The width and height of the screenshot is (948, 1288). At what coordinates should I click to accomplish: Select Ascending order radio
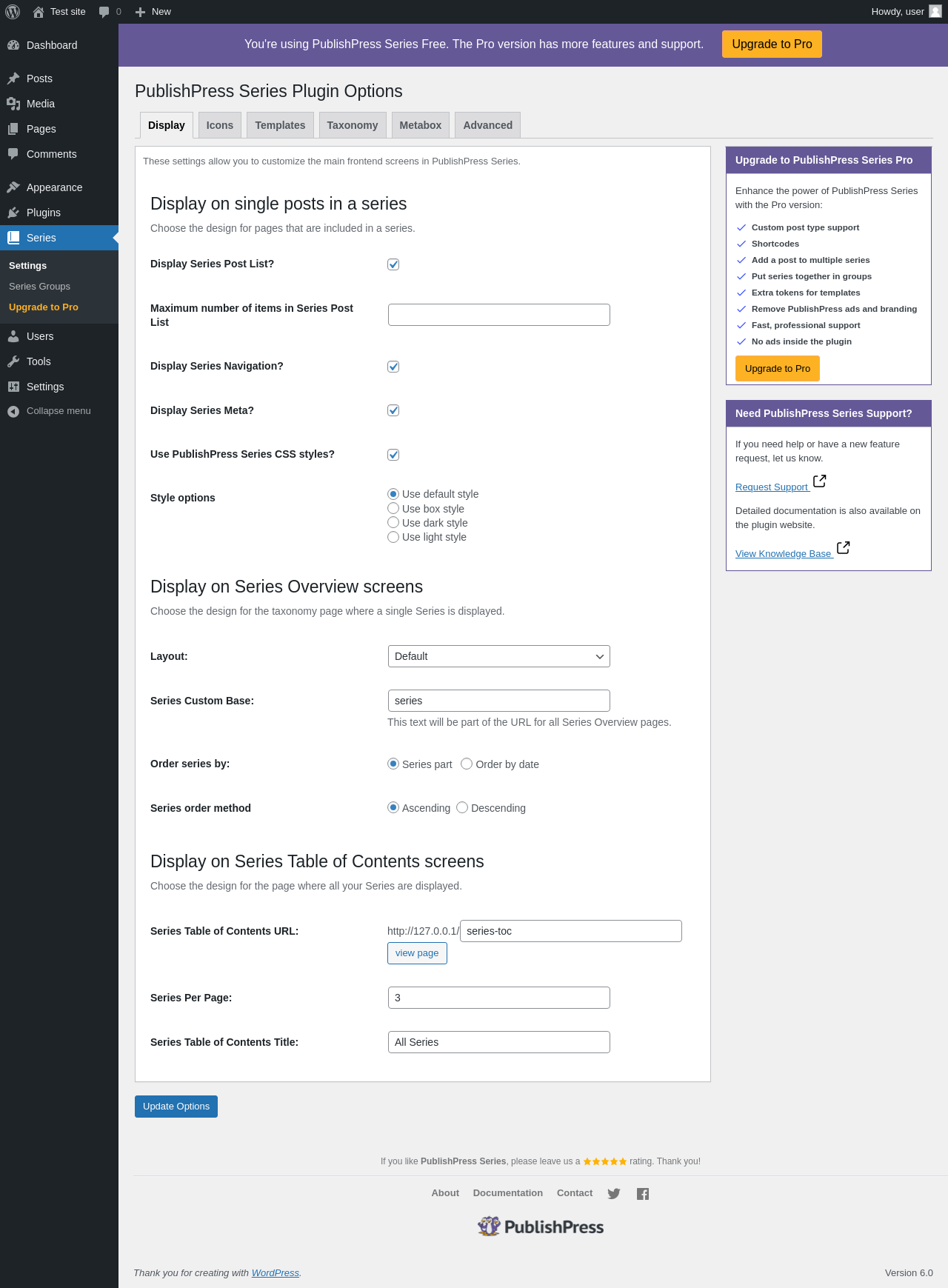[x=393, y=807]
